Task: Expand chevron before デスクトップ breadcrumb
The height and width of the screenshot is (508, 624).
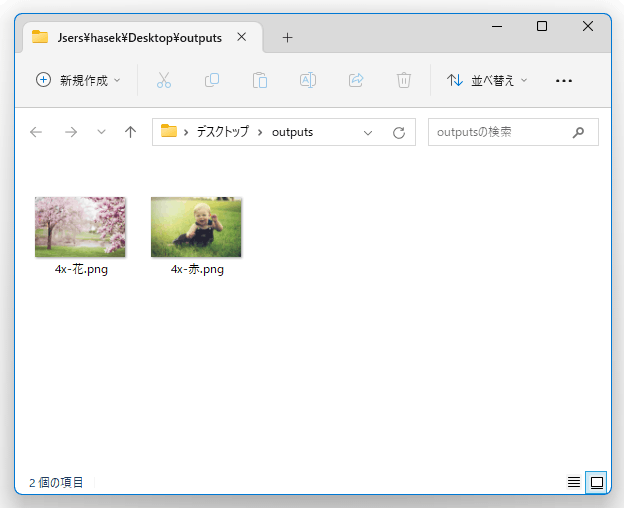Action: click(x=186, y=132)
